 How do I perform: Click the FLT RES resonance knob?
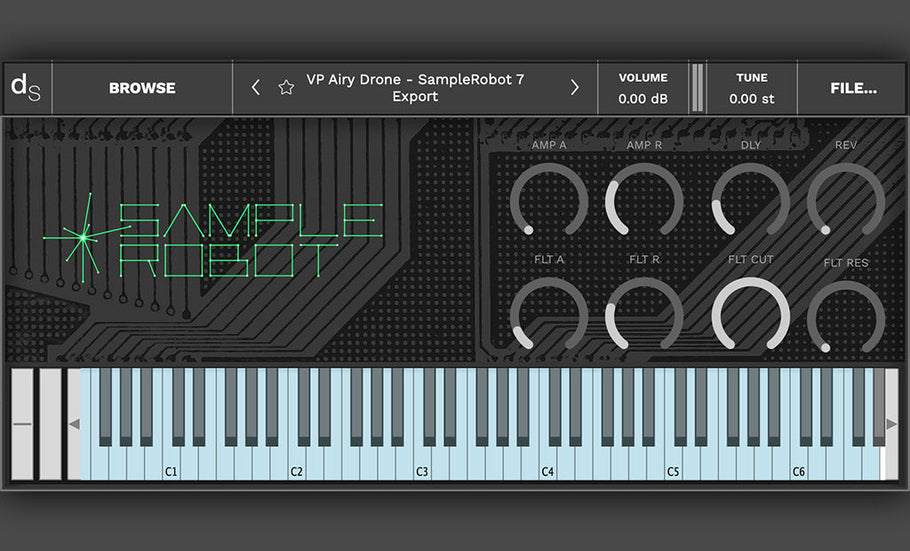click(x=846, y=318)
